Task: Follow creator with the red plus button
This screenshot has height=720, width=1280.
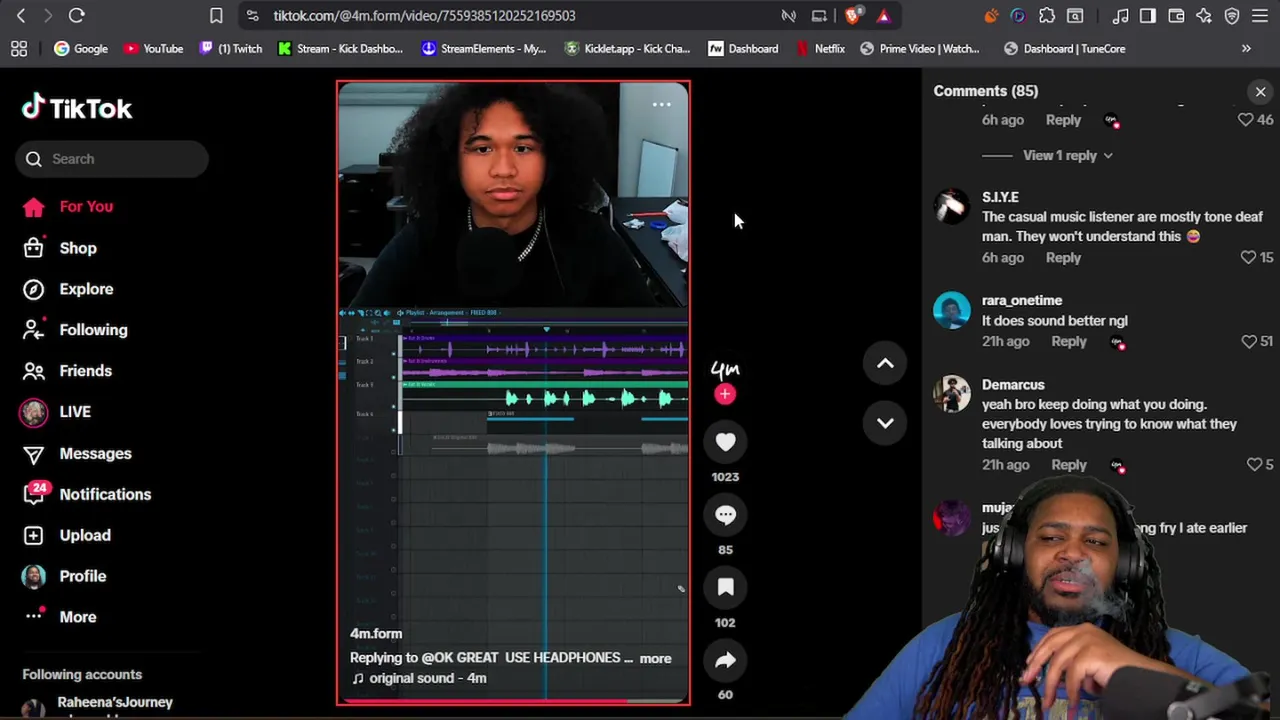Action: (x=725, y=395)
